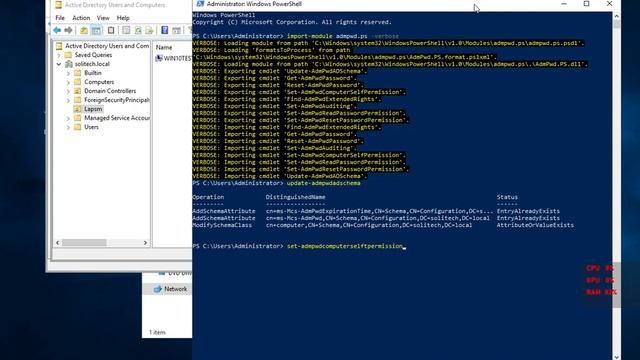Click the green Refresh icon in ADUC toolbar
Image resolution: width=640 pixels, height=360 pixels.
coord(138,31)
